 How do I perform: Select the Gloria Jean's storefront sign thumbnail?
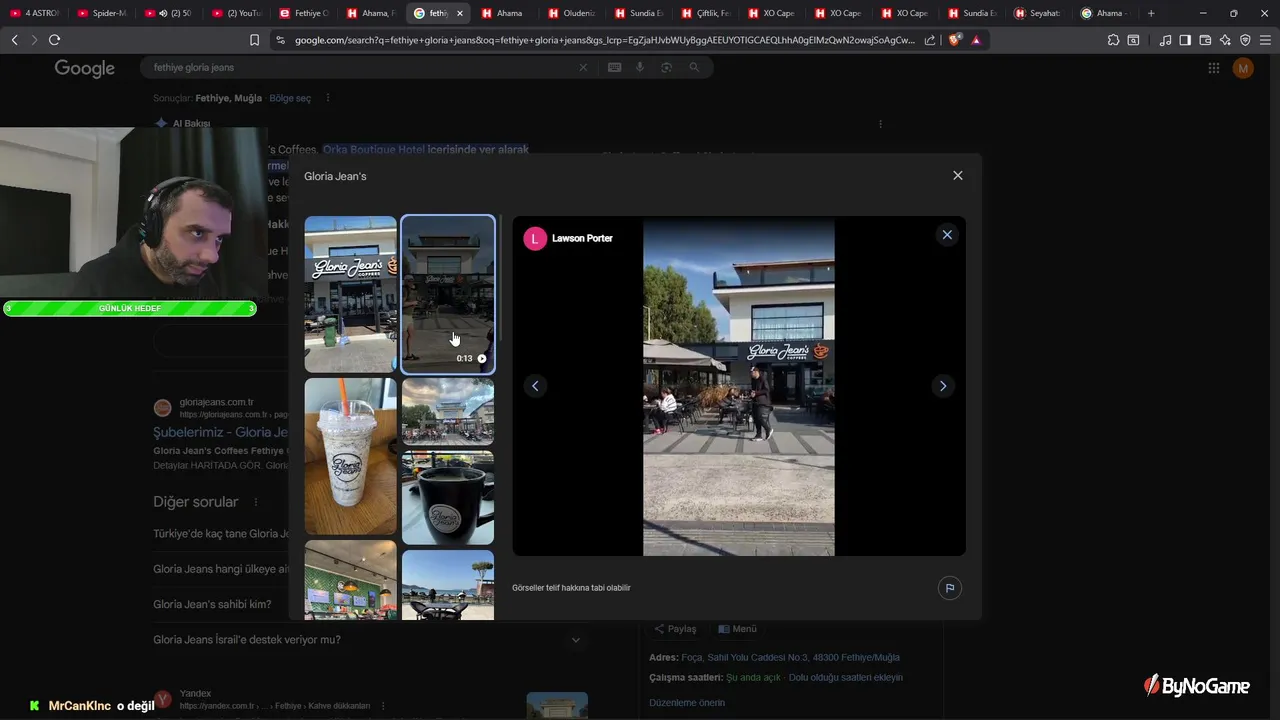[350, 294]
